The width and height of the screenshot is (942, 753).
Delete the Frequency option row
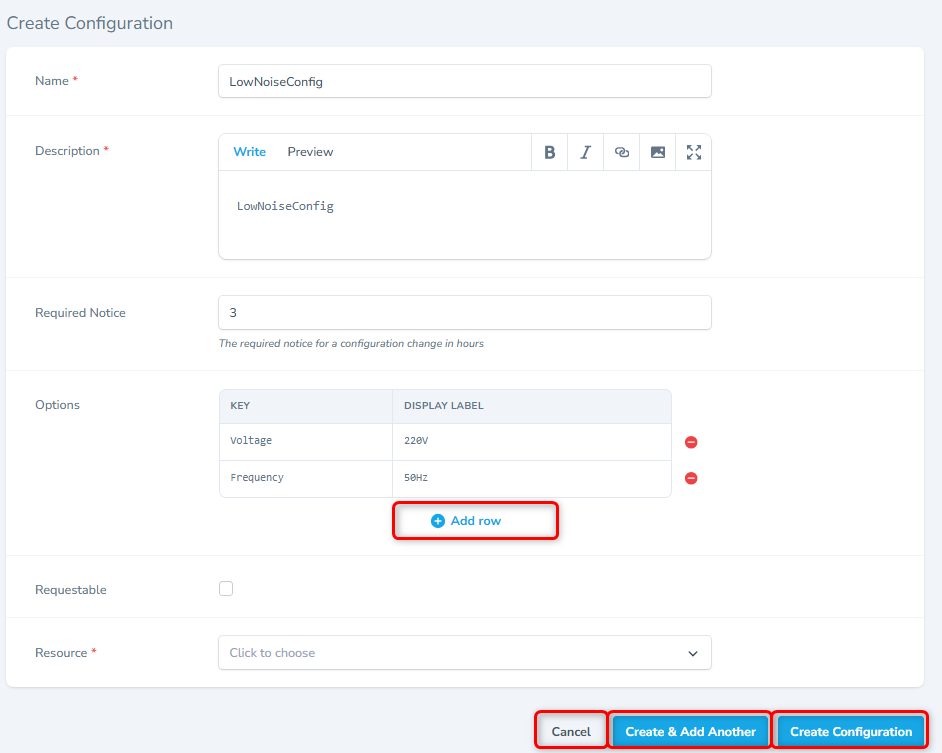(690, 478)
